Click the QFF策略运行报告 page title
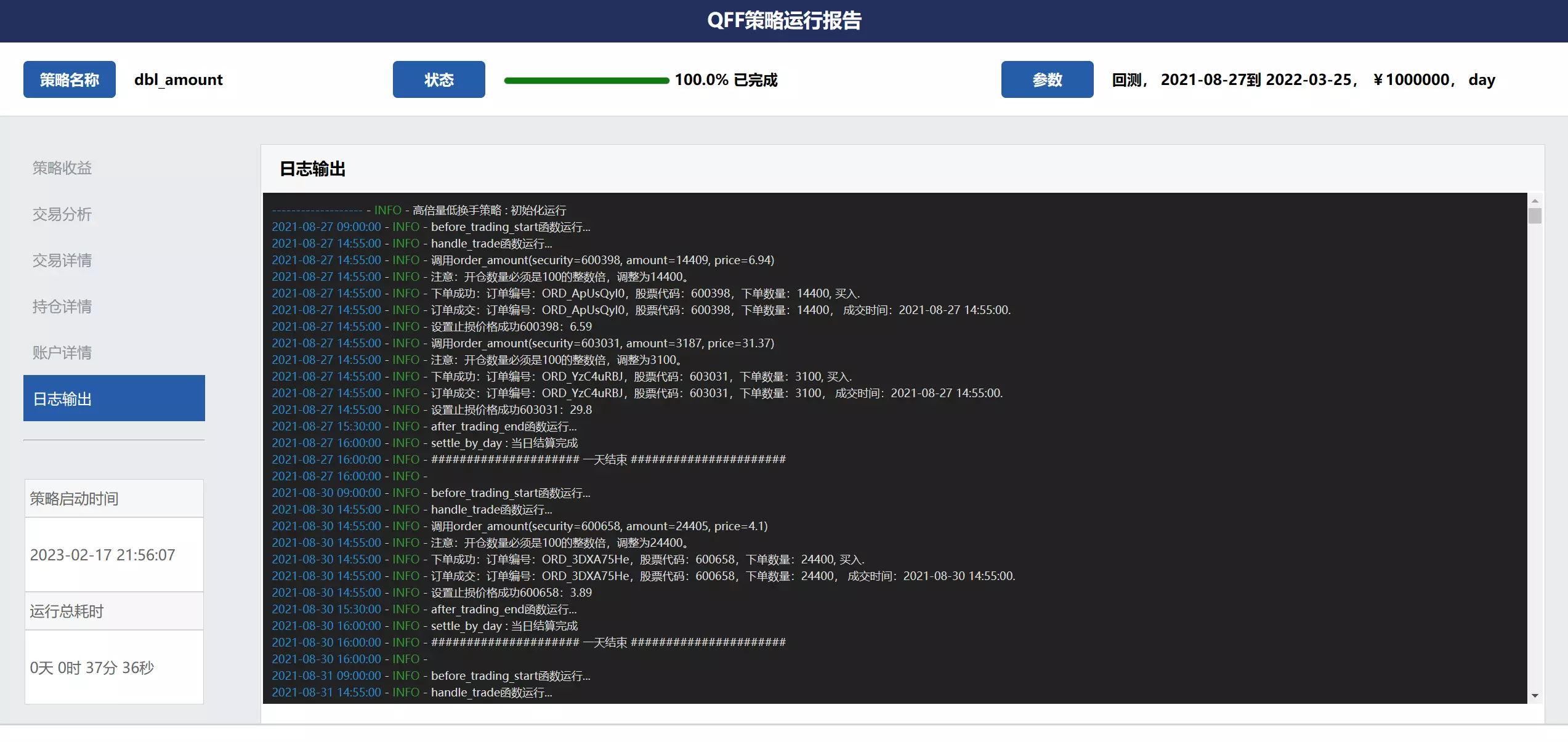 click(784, 20)
